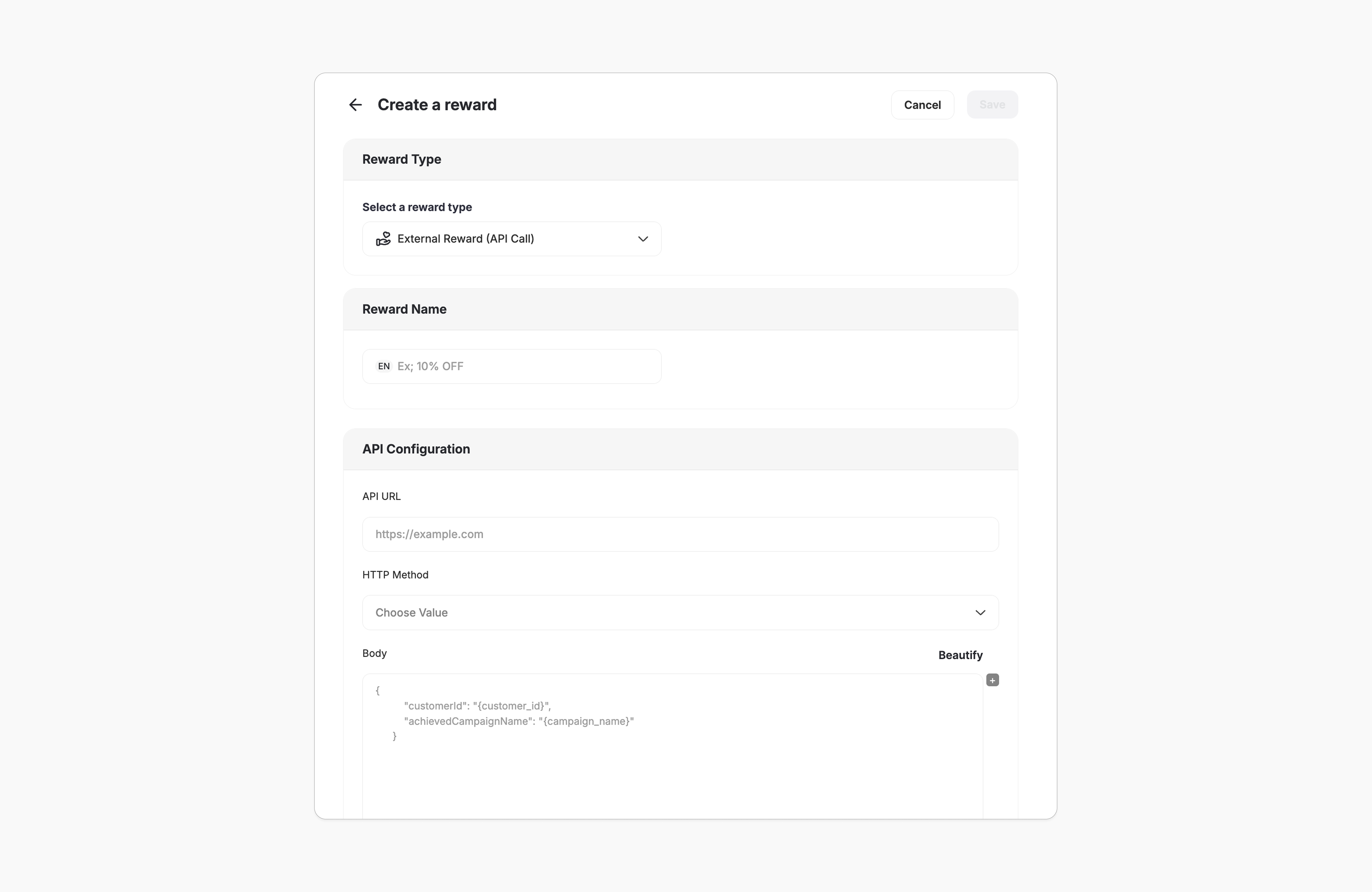The height and width of the screenshot is (892, 1372).
Task: Click the API Configuration section header
Action: click(x=416, y=449)
